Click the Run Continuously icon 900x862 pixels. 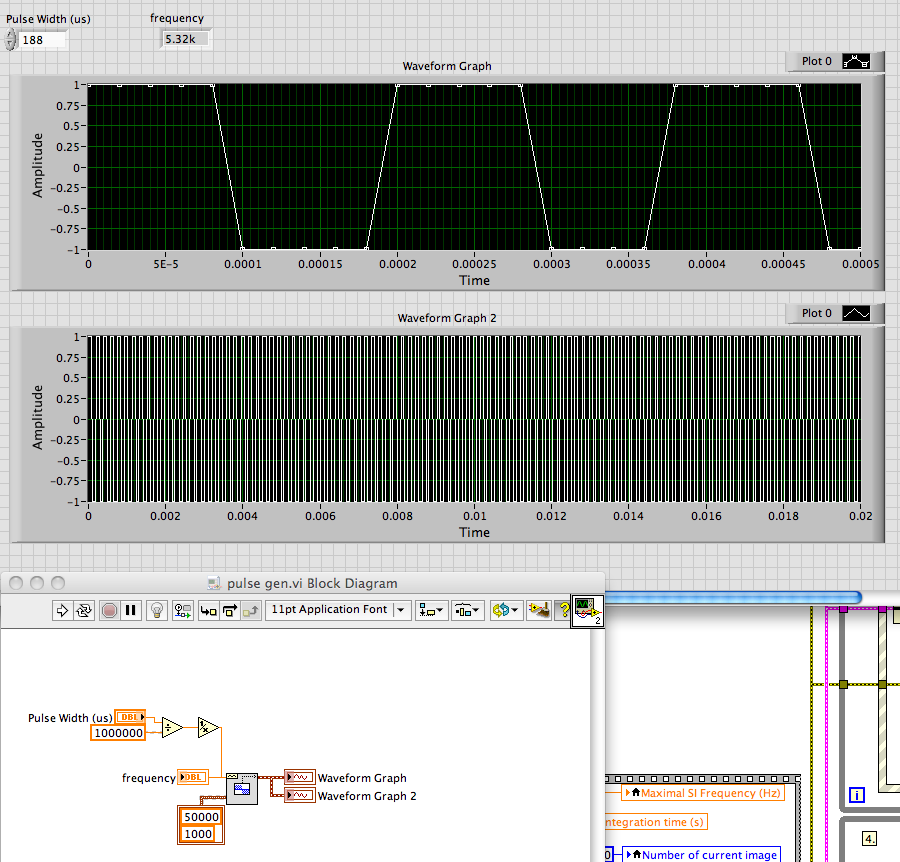point(84,610)
